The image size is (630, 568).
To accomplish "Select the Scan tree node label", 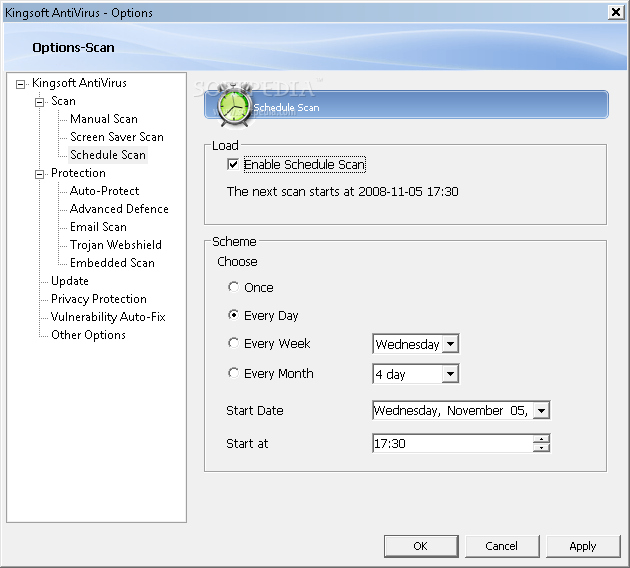I will tap(63, 101).
